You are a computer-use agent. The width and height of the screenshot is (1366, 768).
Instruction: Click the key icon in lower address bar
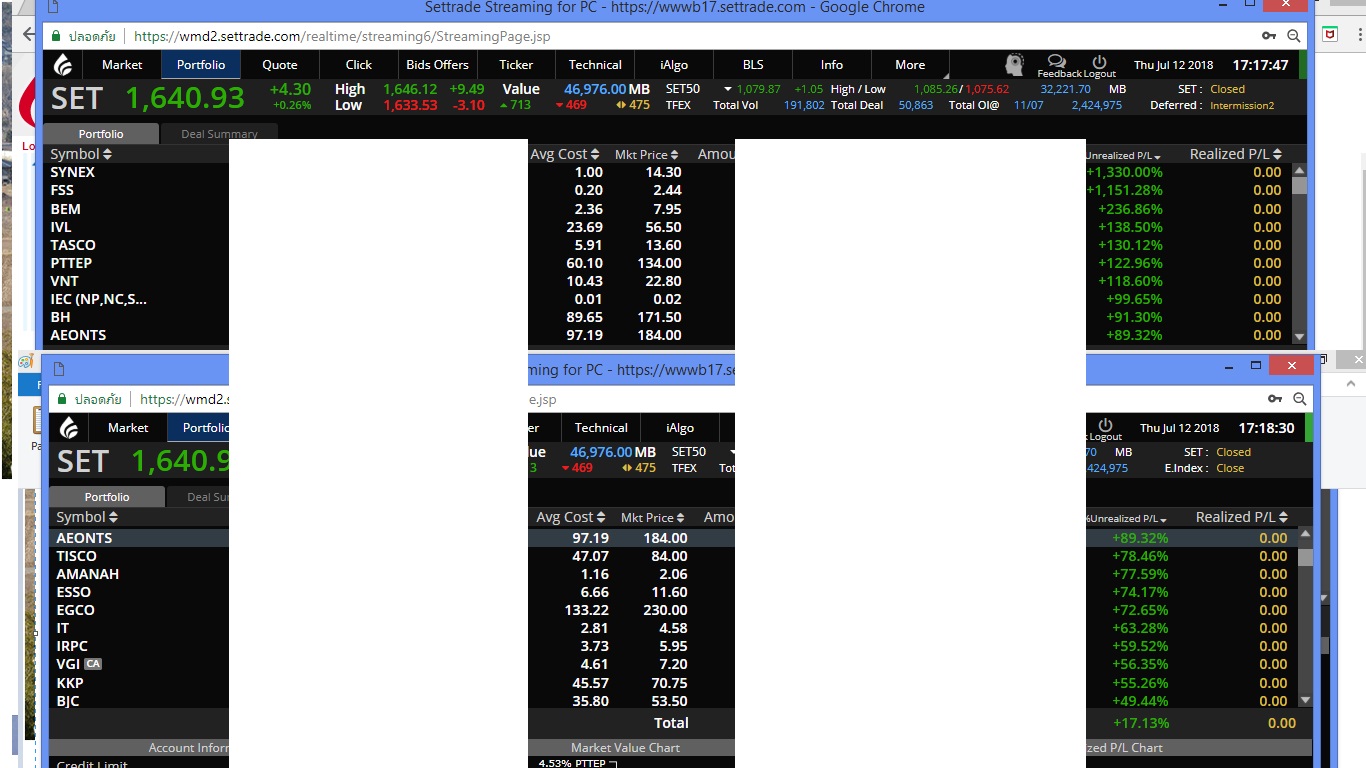click(1275, 399)
